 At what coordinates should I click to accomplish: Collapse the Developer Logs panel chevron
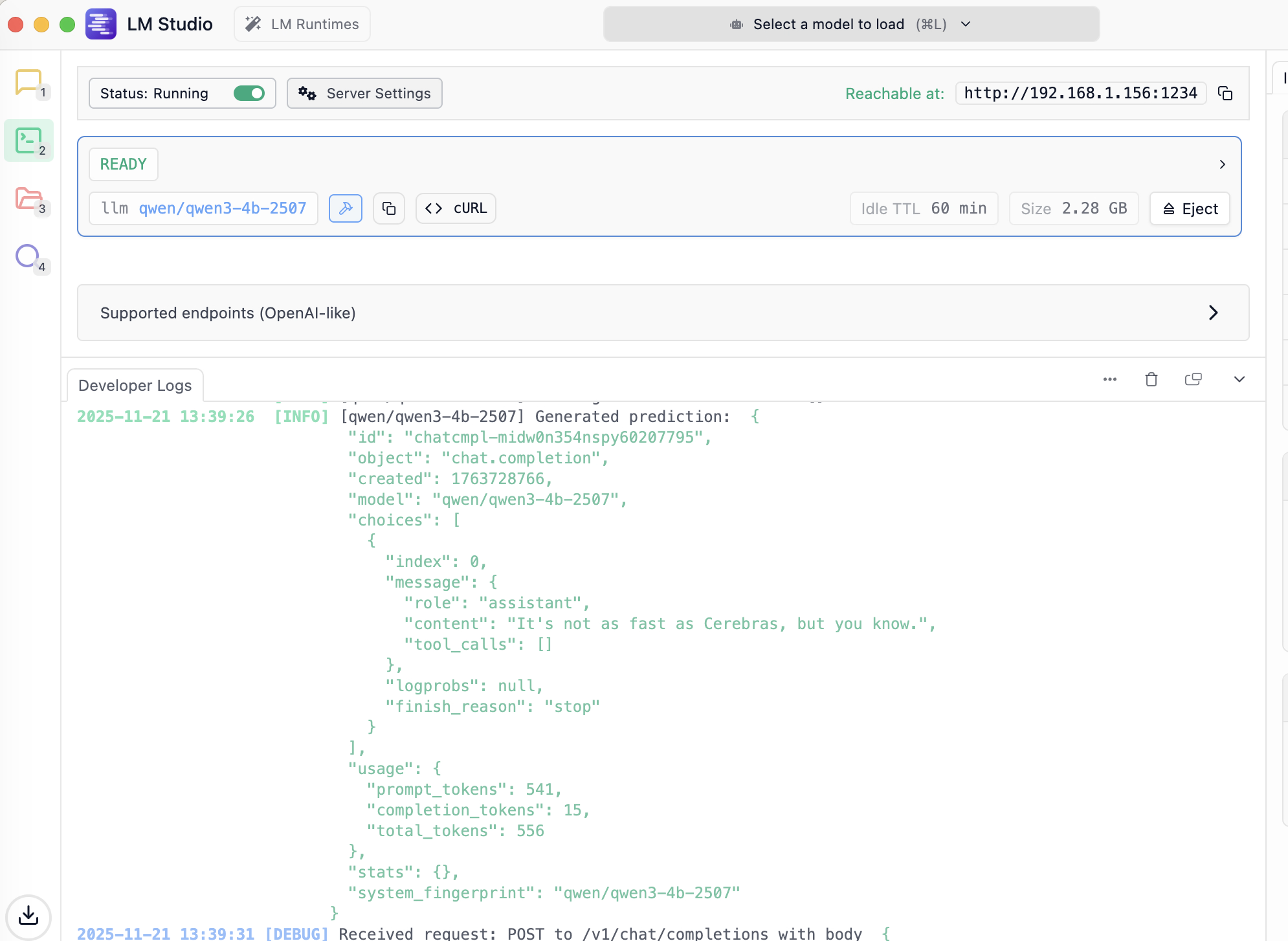[x=1239, y=379]
